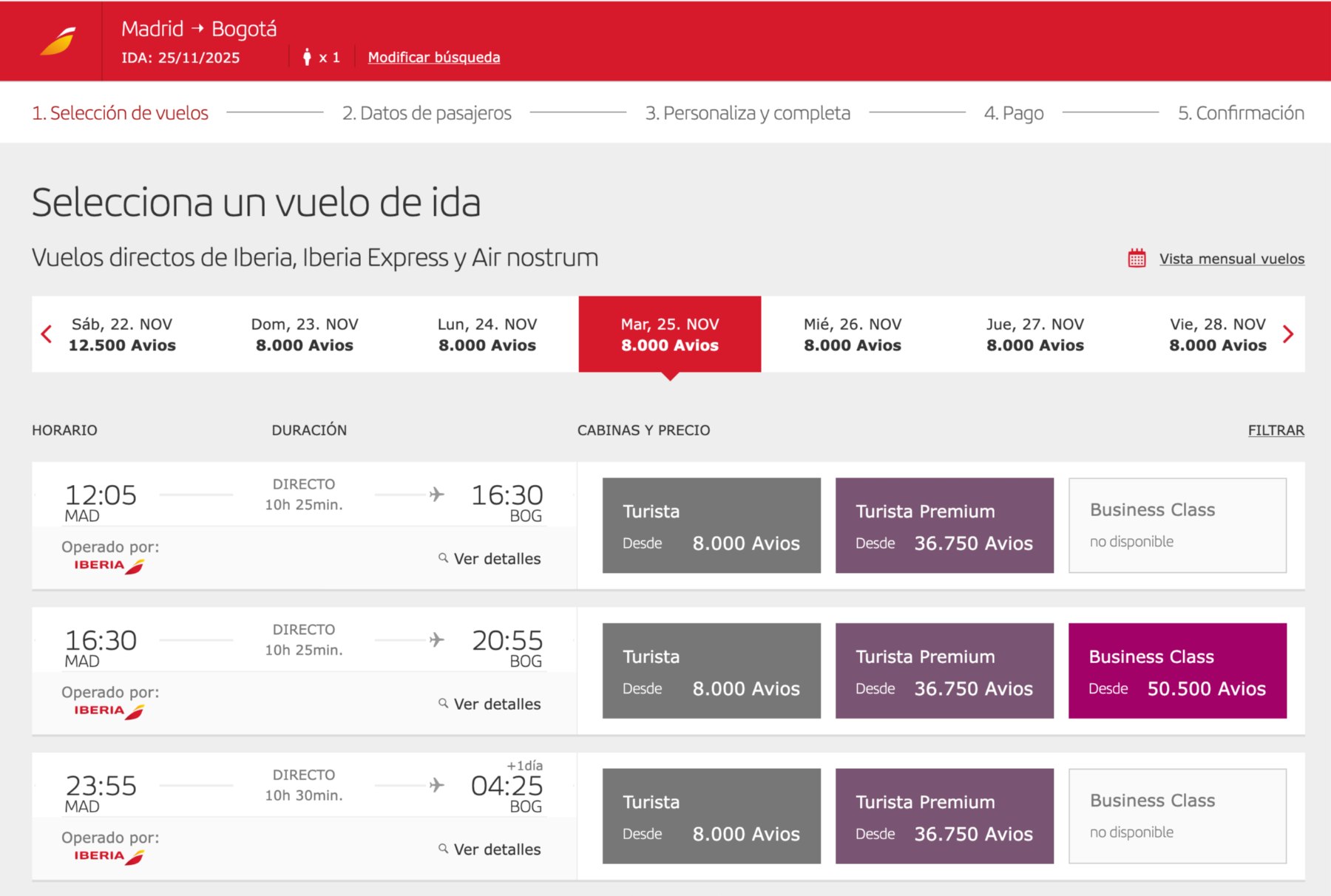
Task: Go to previous dates with left arrow
Action: pyautogui.click(x=47, y=335)
